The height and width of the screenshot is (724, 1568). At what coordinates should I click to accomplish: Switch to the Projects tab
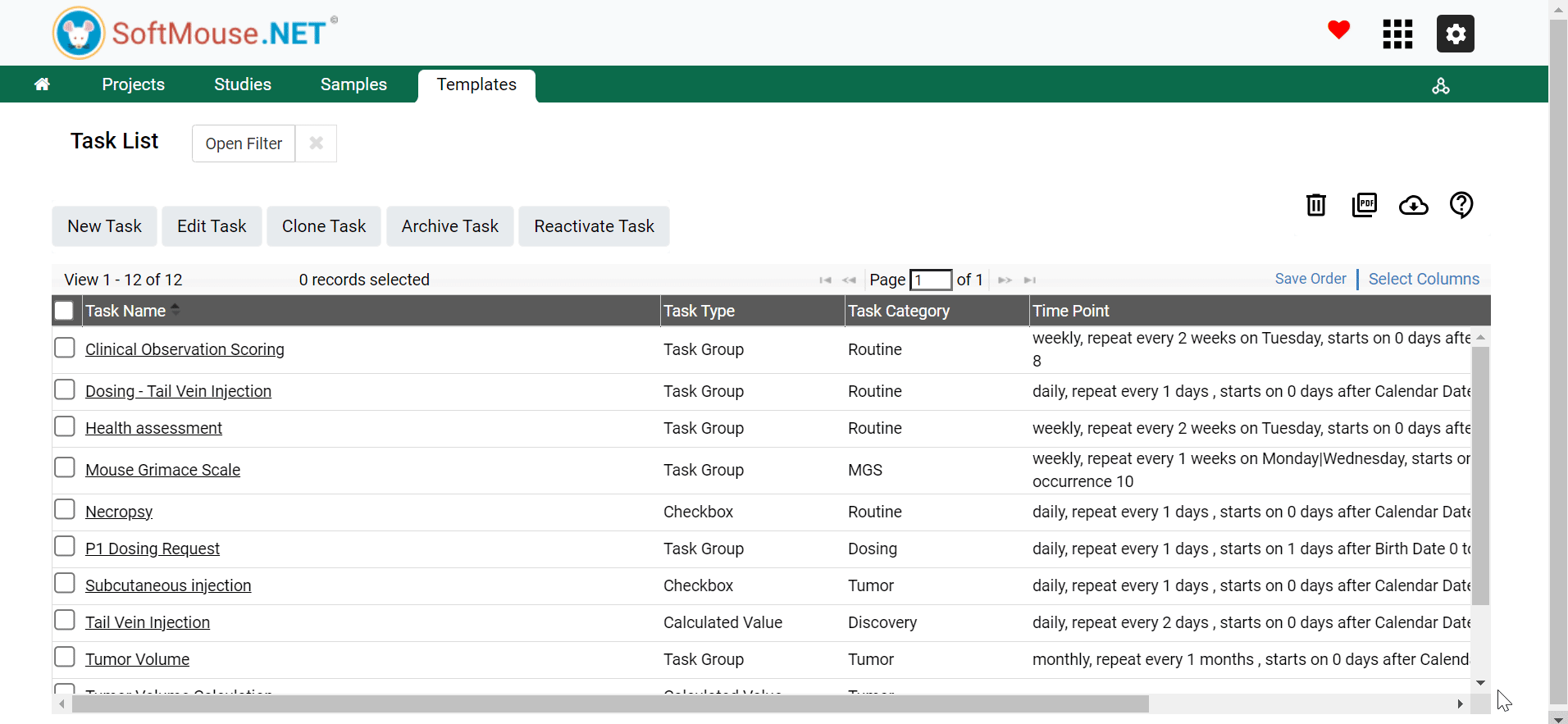(x=133, y=84)
